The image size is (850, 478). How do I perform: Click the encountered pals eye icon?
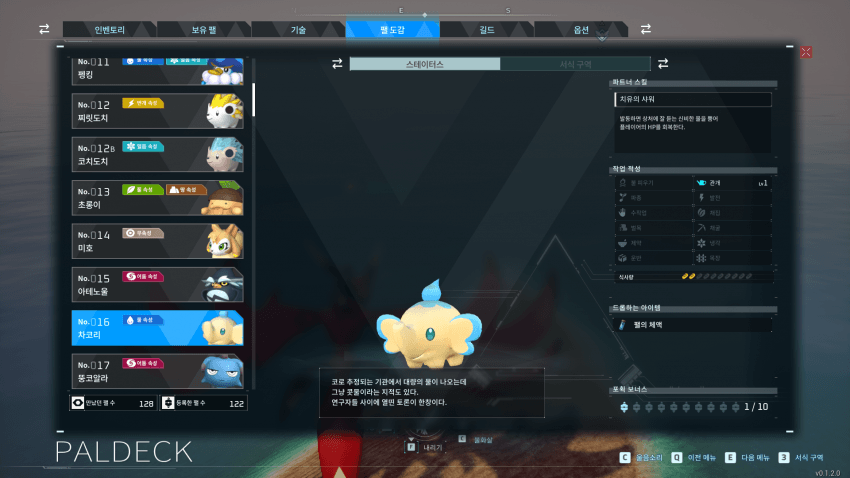pyautogui.click(x=78, y=403)
